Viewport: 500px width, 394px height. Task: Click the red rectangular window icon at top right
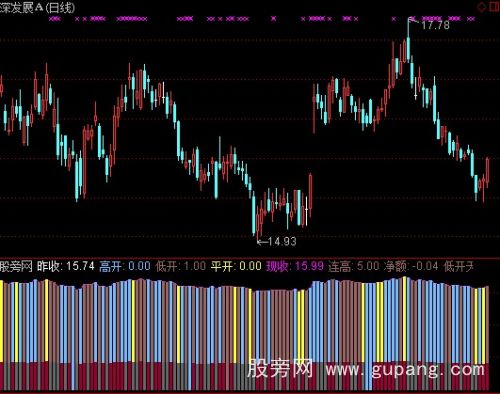[x=494, y=7]
